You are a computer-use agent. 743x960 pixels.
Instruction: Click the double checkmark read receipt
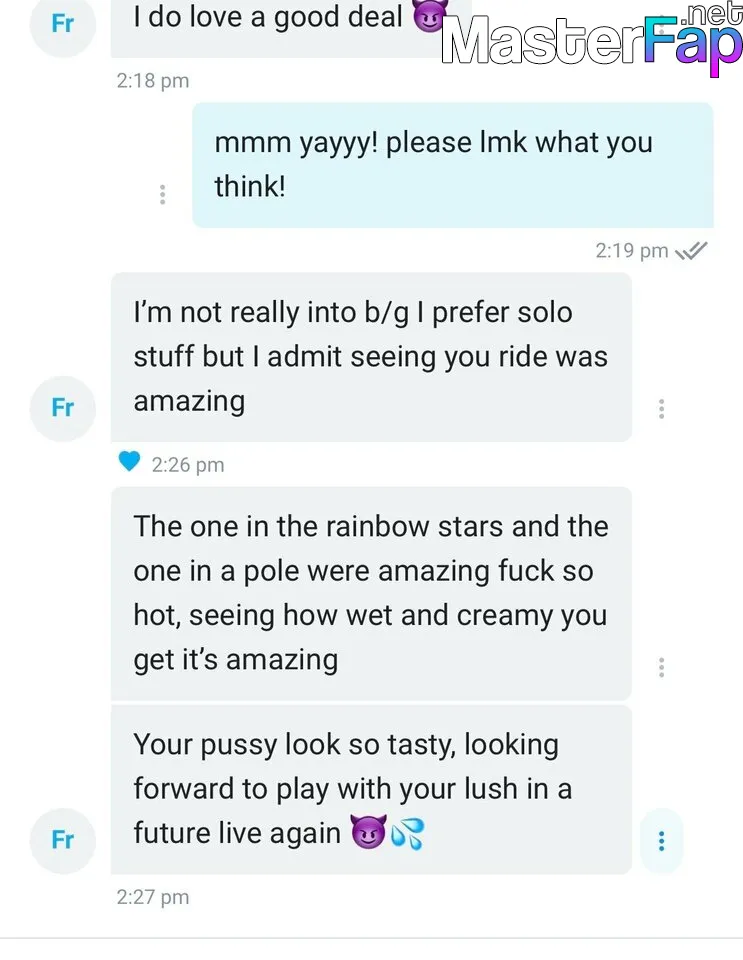pos(692,251)
